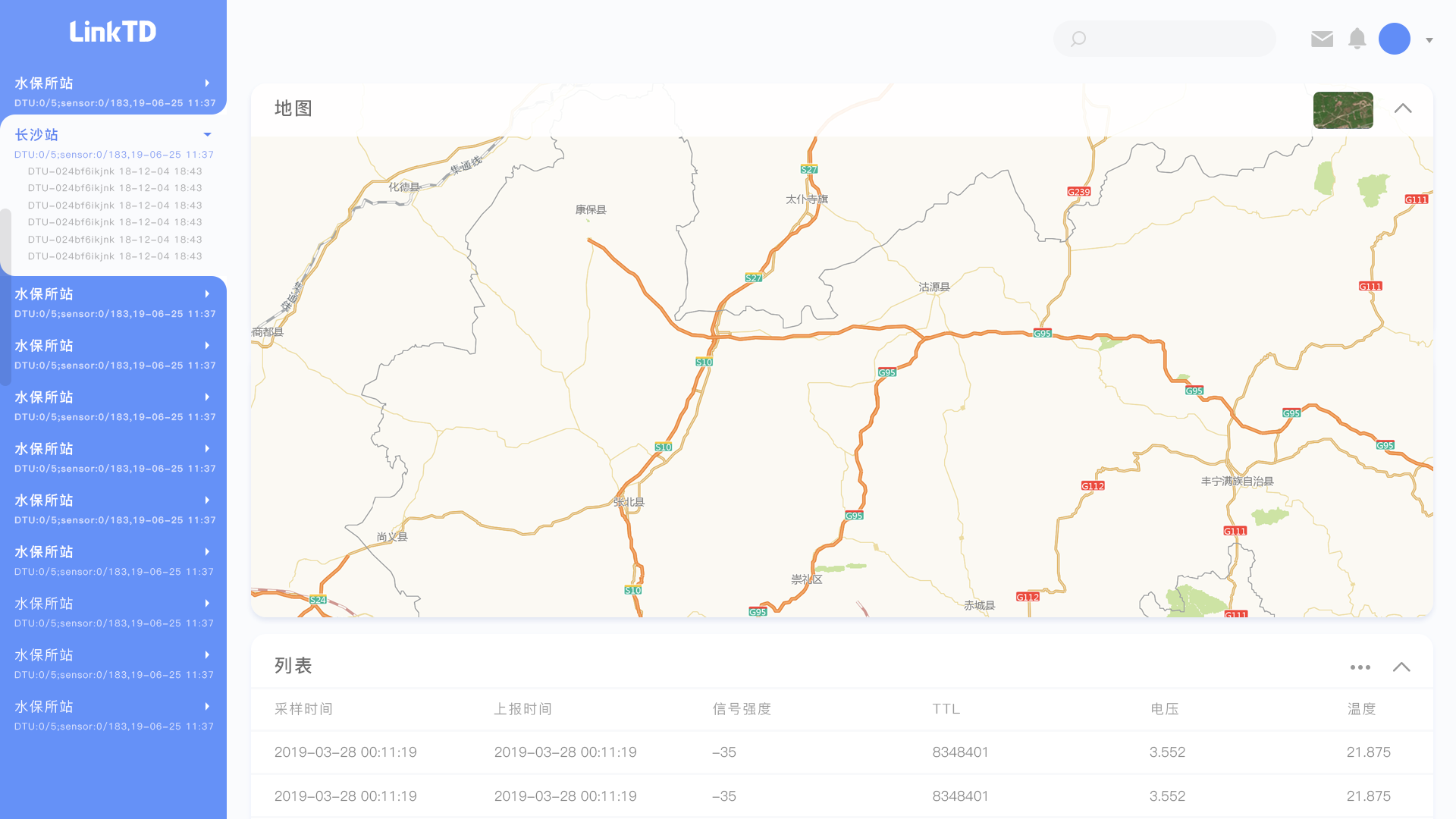Open the notifications bell

point(1357,39)
